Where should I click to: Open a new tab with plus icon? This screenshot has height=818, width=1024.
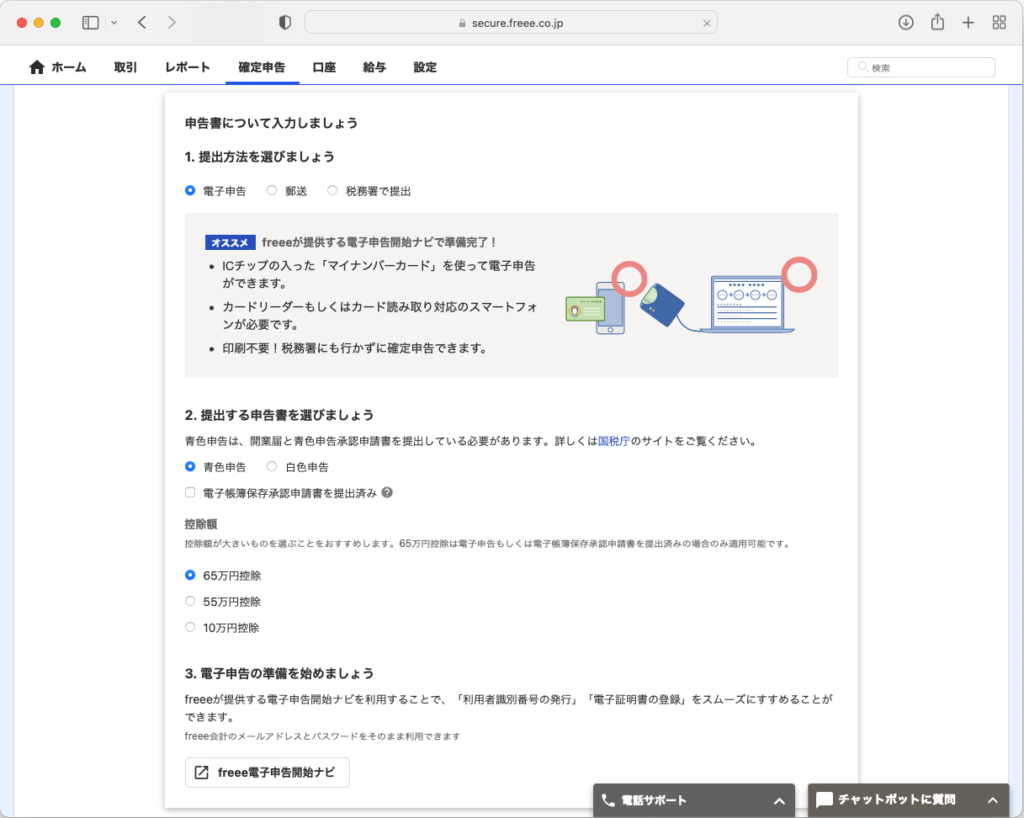(968, 23)
